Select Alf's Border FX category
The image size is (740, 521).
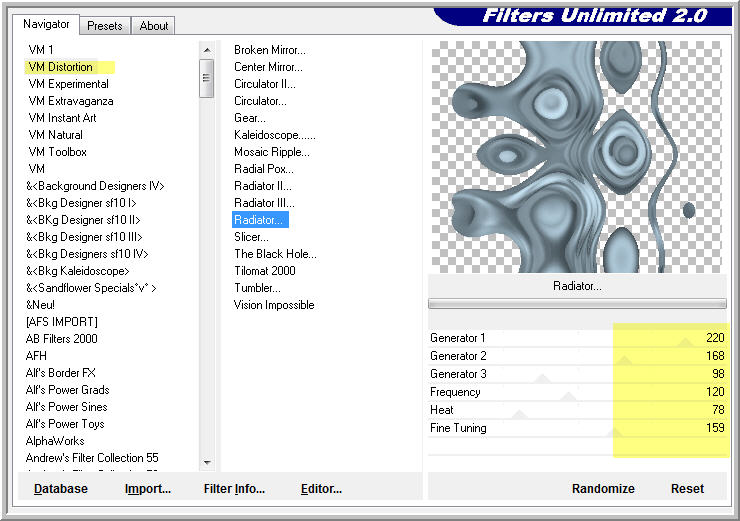[x=60, y=372]
